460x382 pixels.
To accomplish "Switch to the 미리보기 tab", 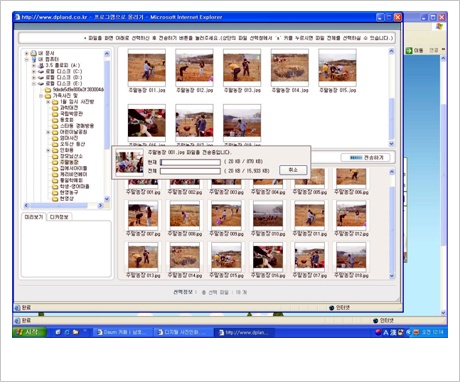I will [x=34, y=217].
